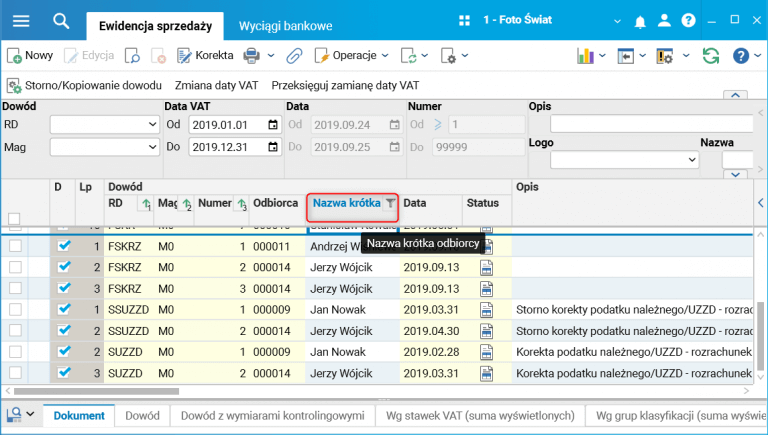Switch to the Dokument bottom tab
The width and height of the screenshot is (768, 435).
click(x=79, y=415)
